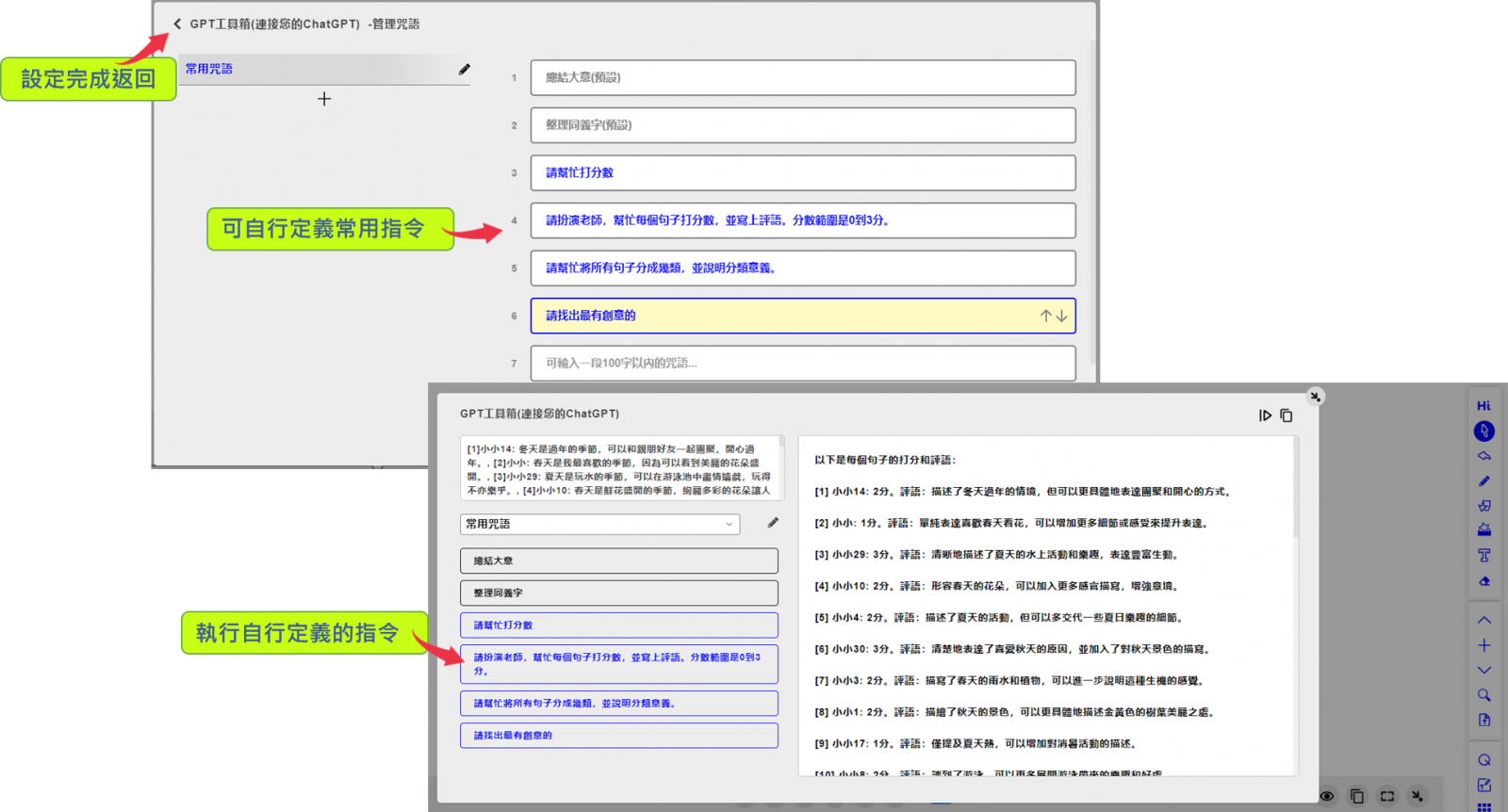Add a new spell group with the plus
Image resolution: width=1508 pixels, height=812 pixels.
coord(324,99)
